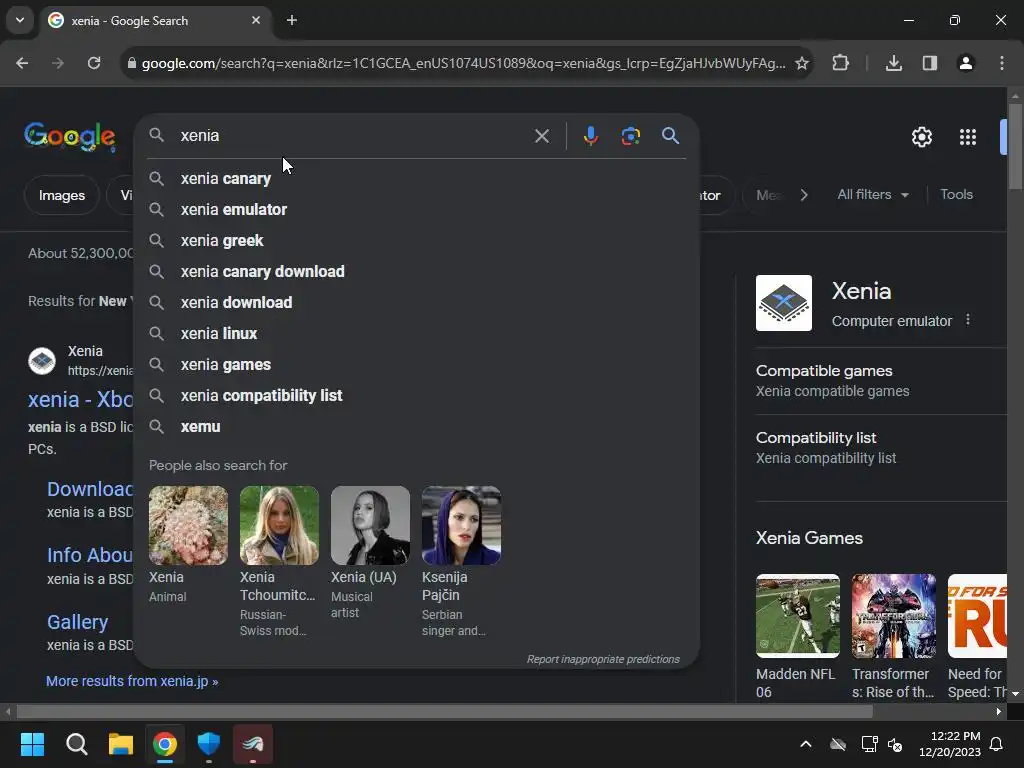Screen dimensions: 1024x768
Task: Select suggestion xenia greek
Action: [x=417, y=240]
